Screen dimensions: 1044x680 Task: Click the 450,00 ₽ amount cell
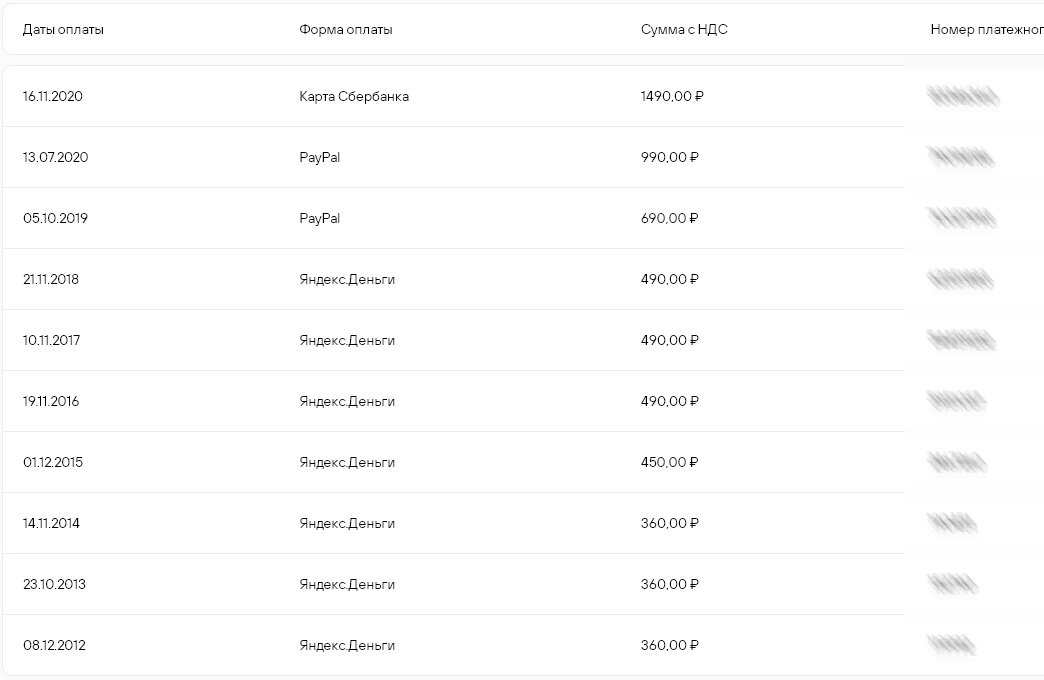669,462
